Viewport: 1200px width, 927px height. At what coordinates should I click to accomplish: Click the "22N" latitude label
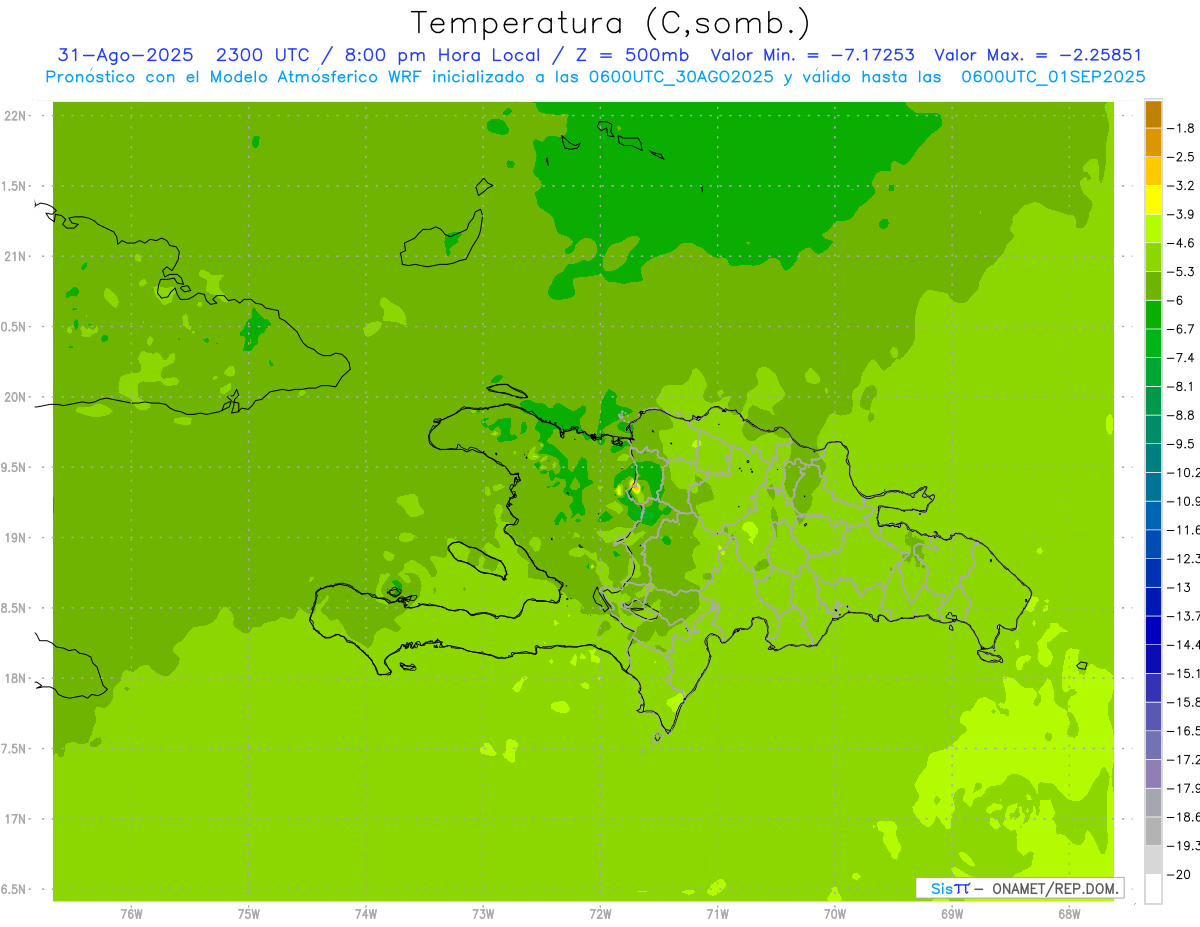pyautogui.click(x=16, y=116)
